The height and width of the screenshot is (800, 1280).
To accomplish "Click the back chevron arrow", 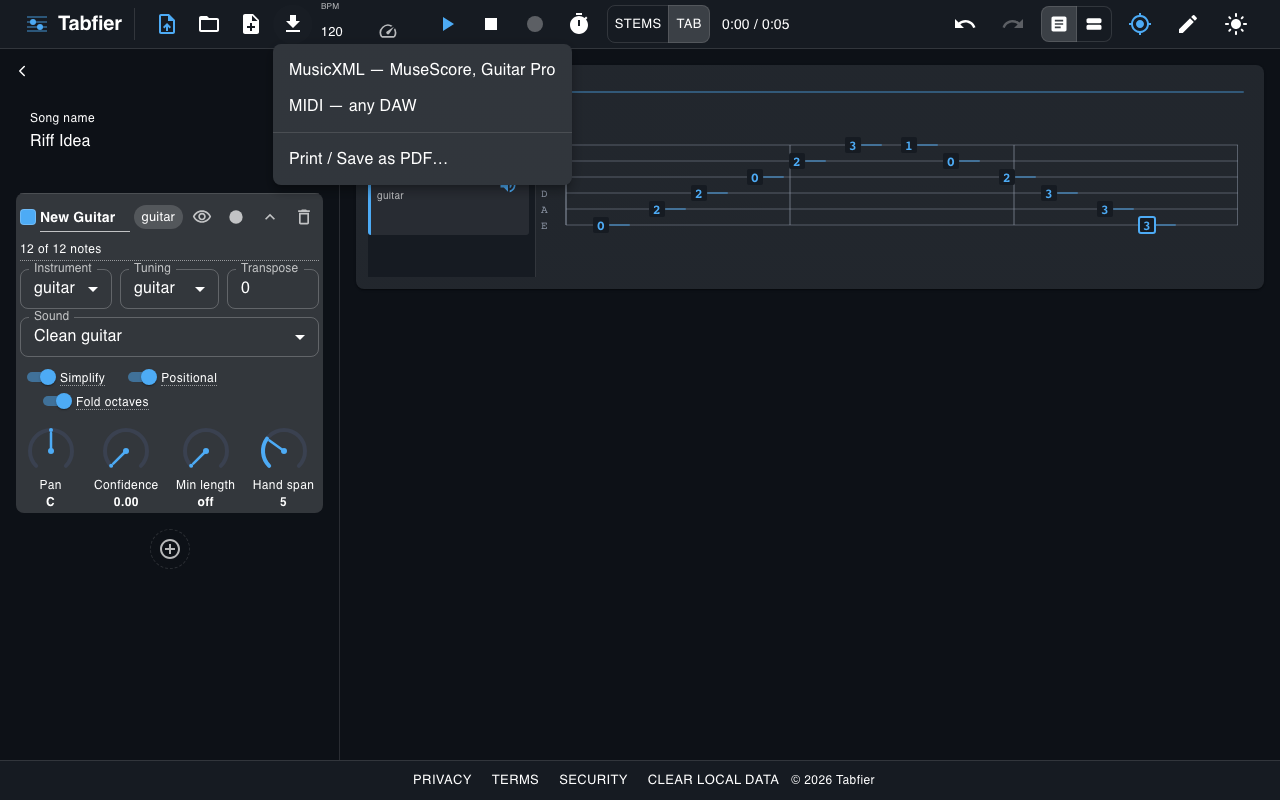I will 22,71.
